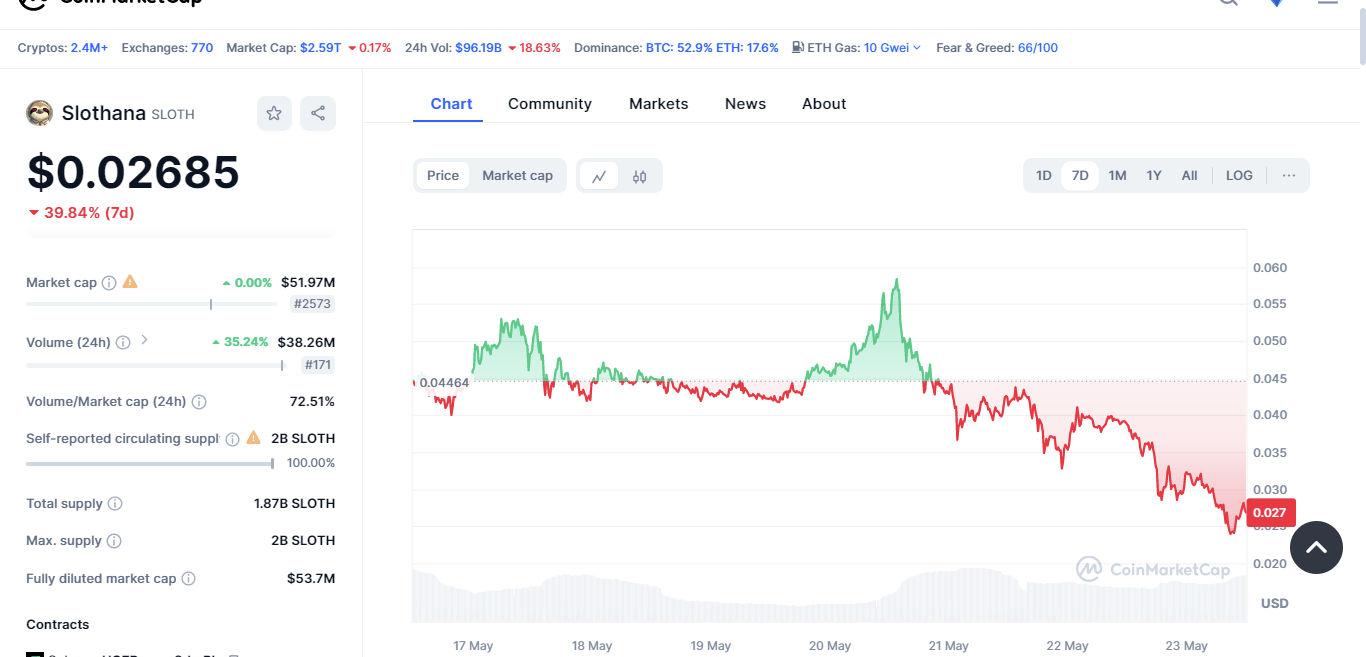This screenshot has height=657, width=1366.
Task: Click the $38.26M volume value
Action: click(x=306, y=342)
